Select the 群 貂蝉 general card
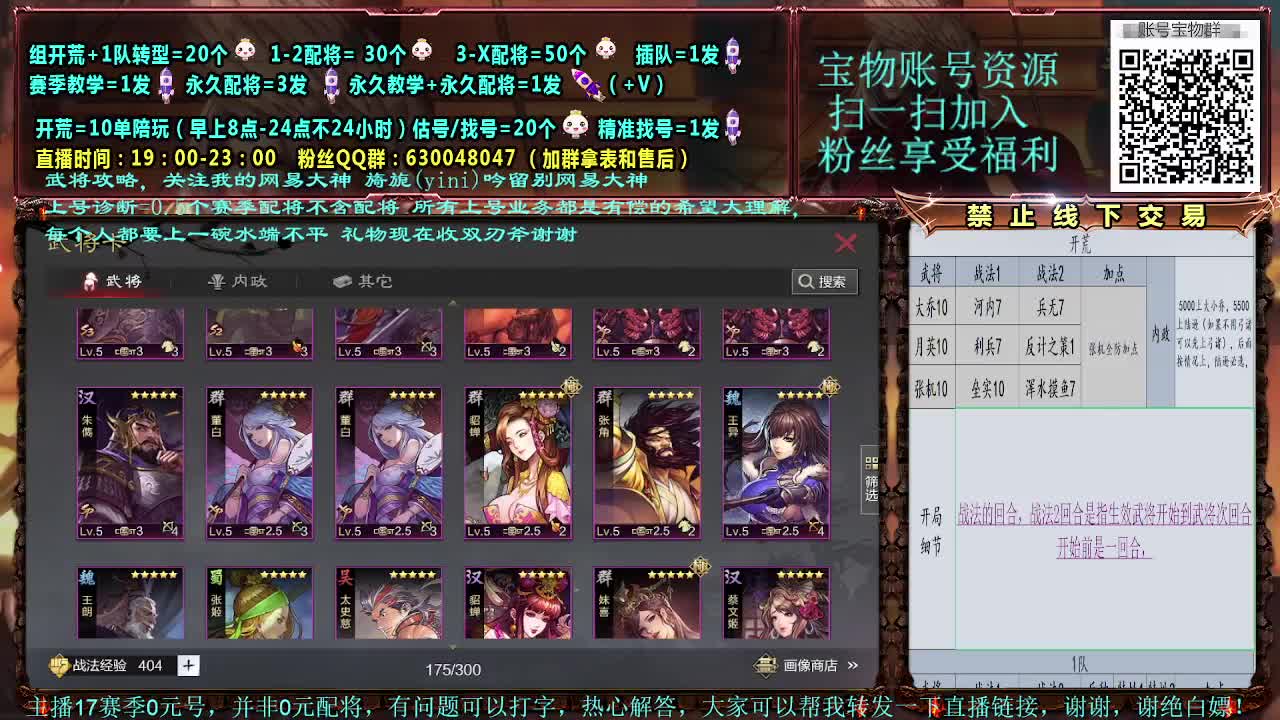 [518, 463]
